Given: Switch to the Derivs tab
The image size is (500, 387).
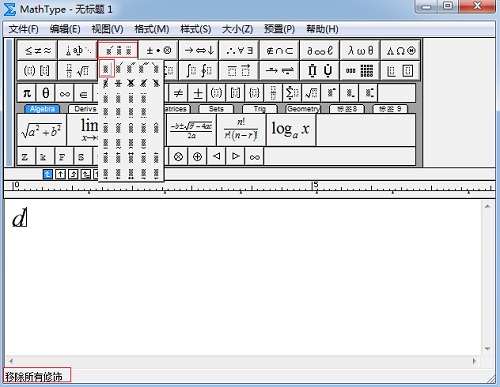Looking at the screenshot, I should coord(84,109).
